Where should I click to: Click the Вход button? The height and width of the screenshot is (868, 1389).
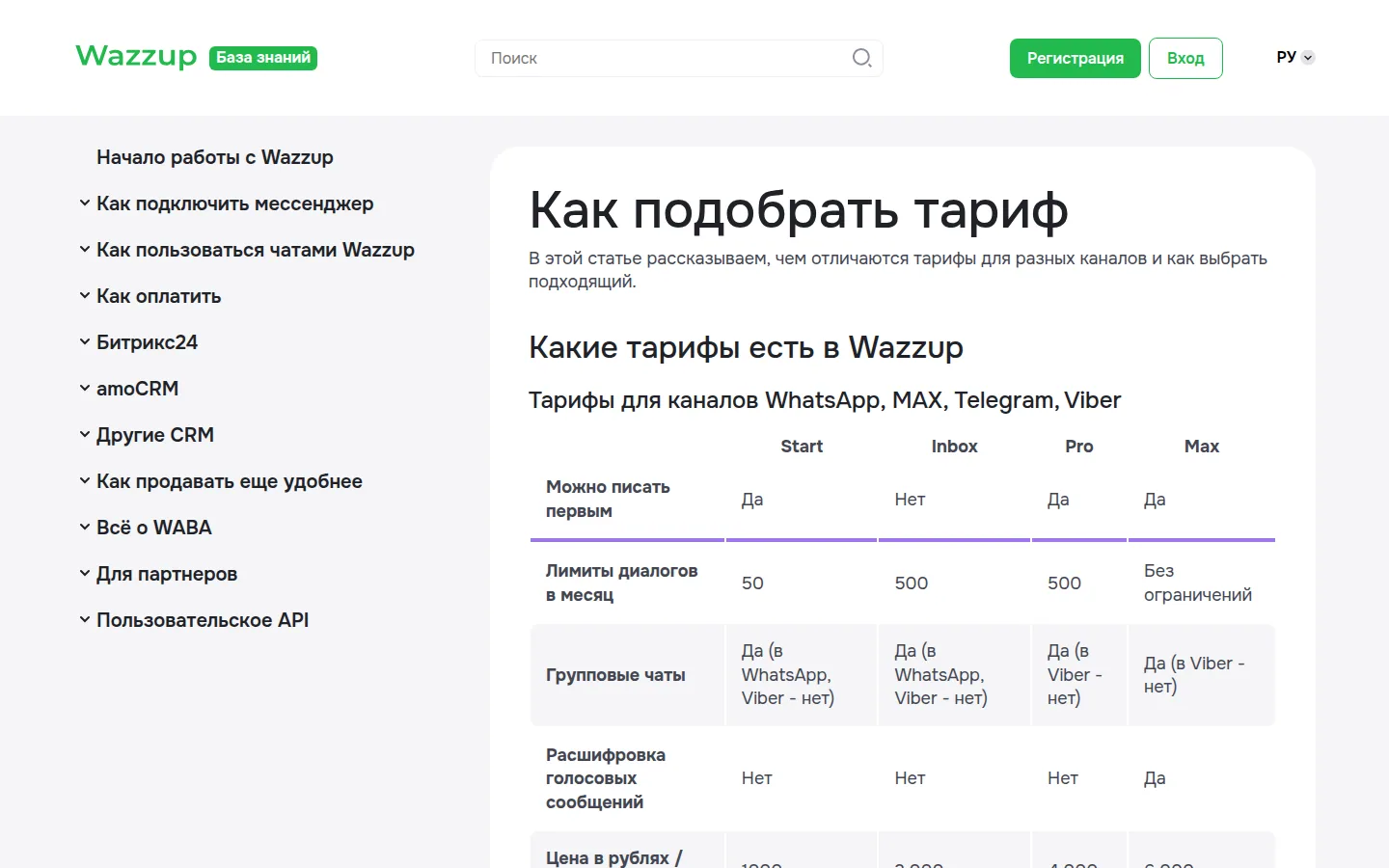(x=1185, y=58)
